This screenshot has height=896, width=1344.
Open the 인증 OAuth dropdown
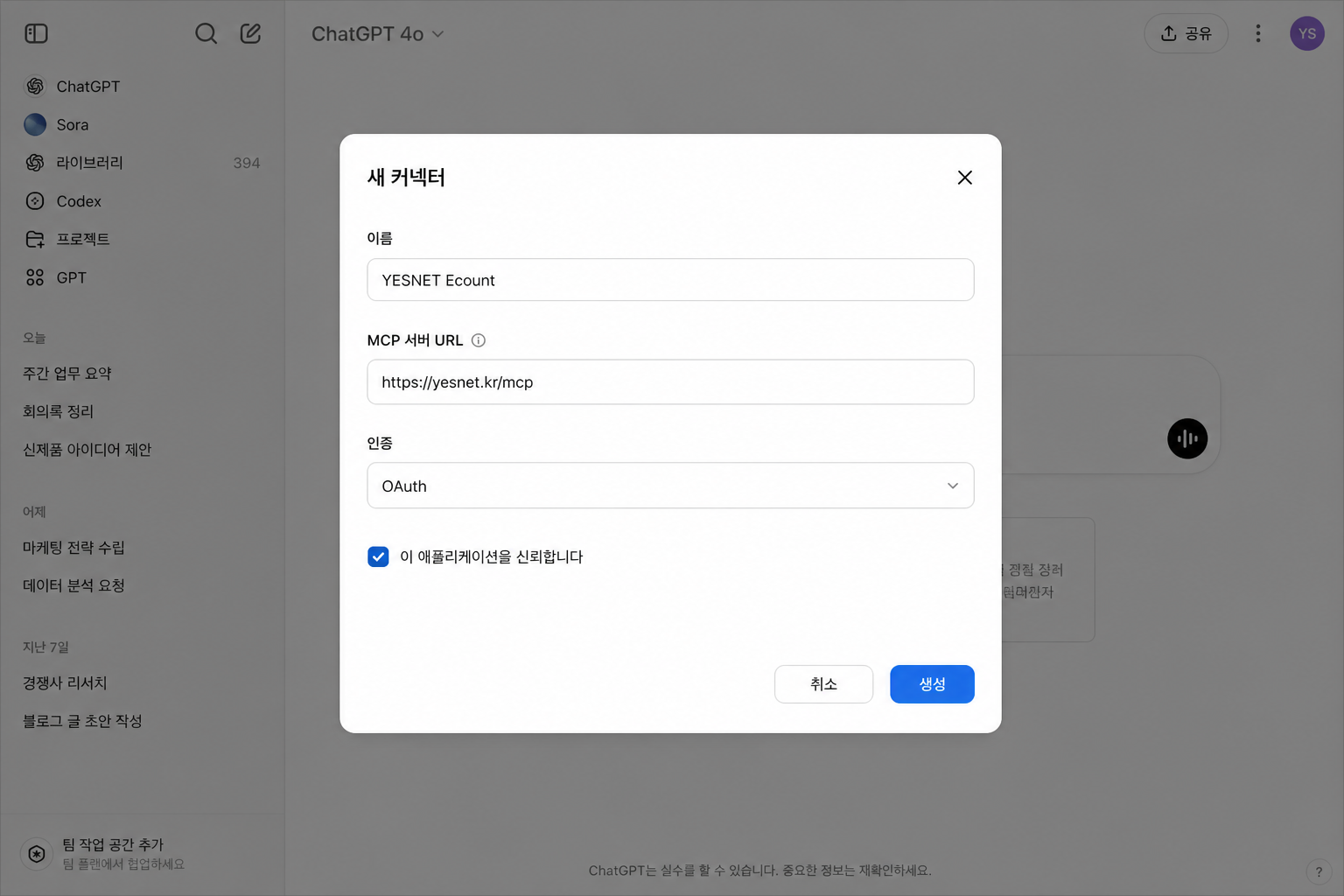670,486
